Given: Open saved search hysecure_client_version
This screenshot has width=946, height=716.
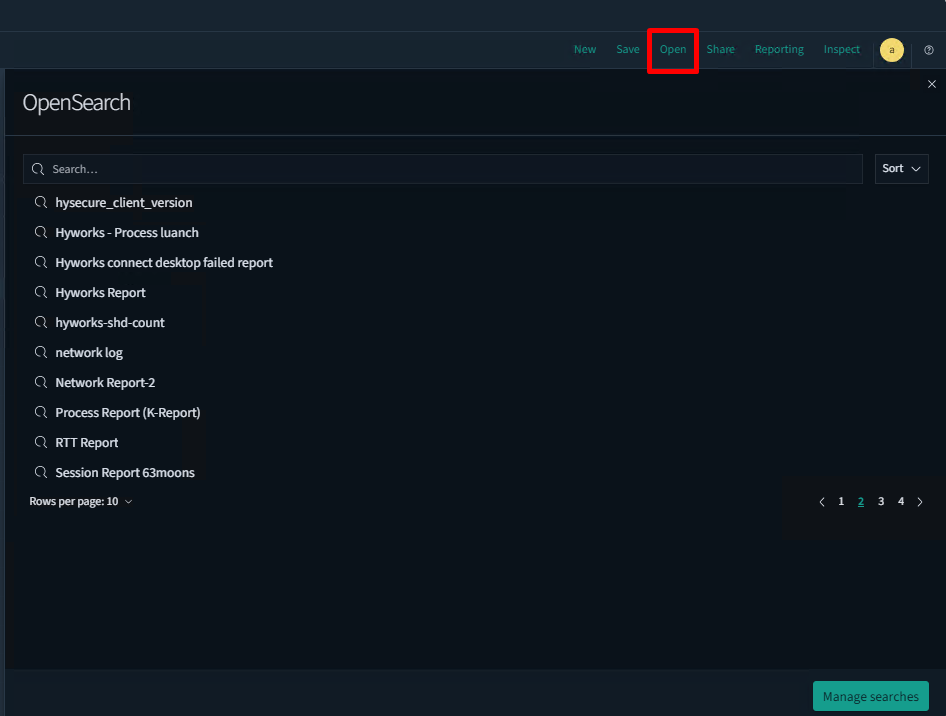Looking at the screenshot, I should coord(124,203).
